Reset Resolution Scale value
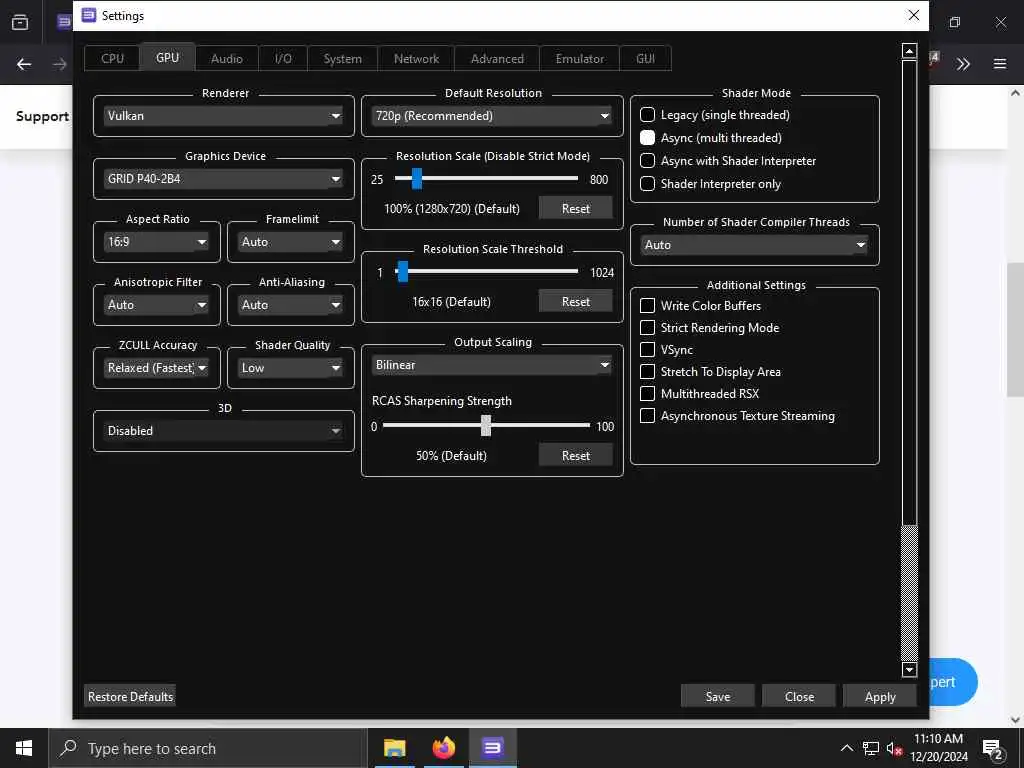 [575, 208]
